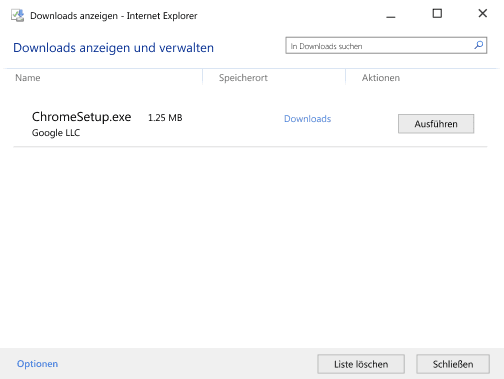Sort by the Speicherort column header
This screenshot has height=379, width=504.
click(243, 78)
